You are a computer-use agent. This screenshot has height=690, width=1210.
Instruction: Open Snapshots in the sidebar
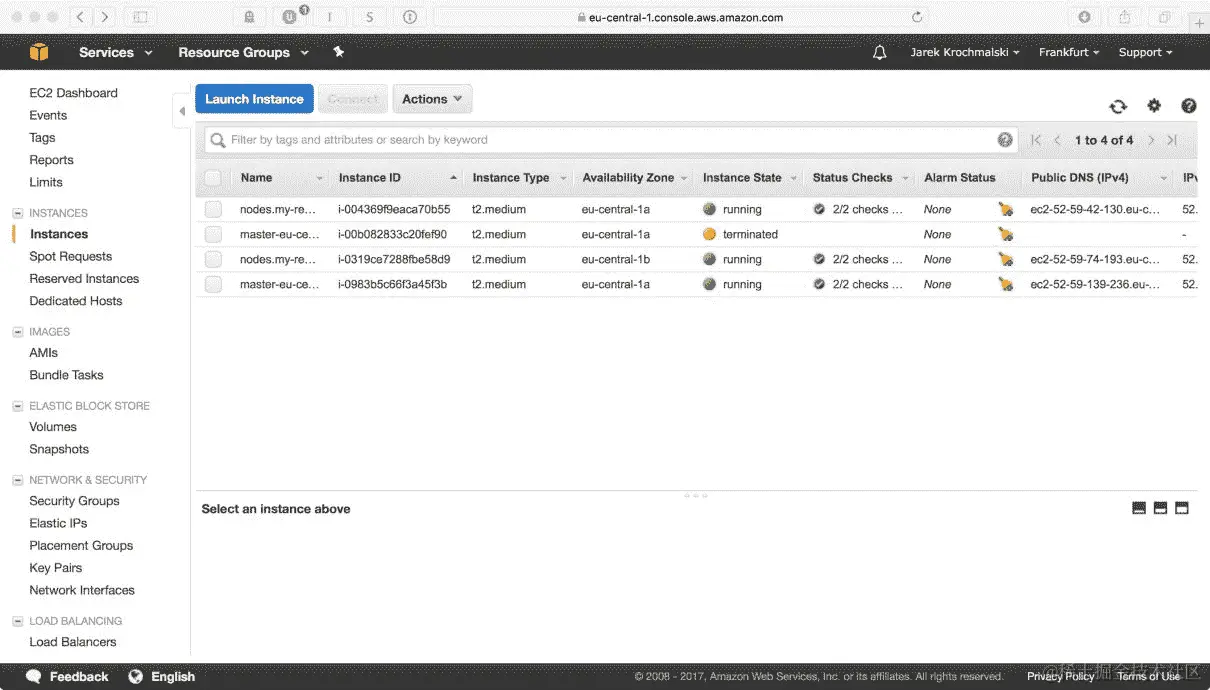[x=59, y=450]
